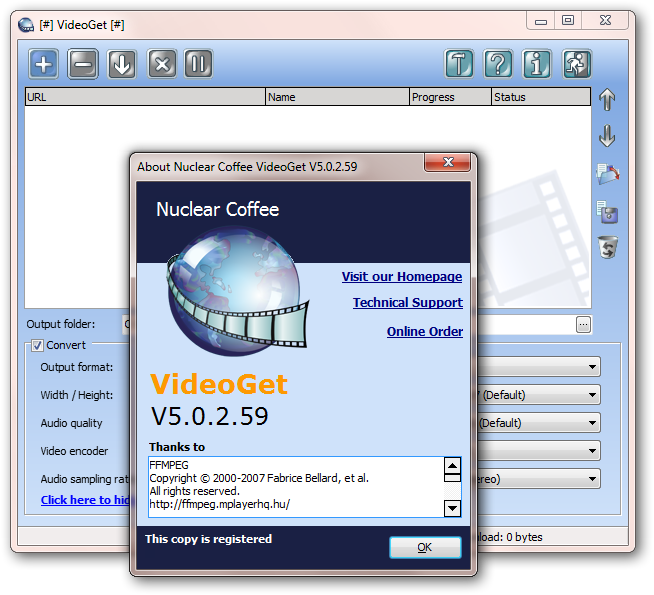
Task: Move item down with the down arrow
Action: point(607,136)
